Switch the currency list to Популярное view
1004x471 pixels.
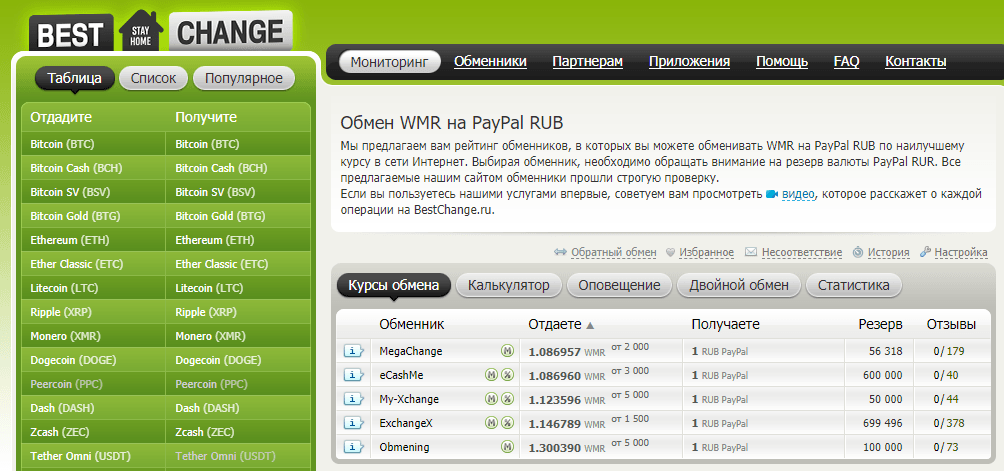coord(244,78)
